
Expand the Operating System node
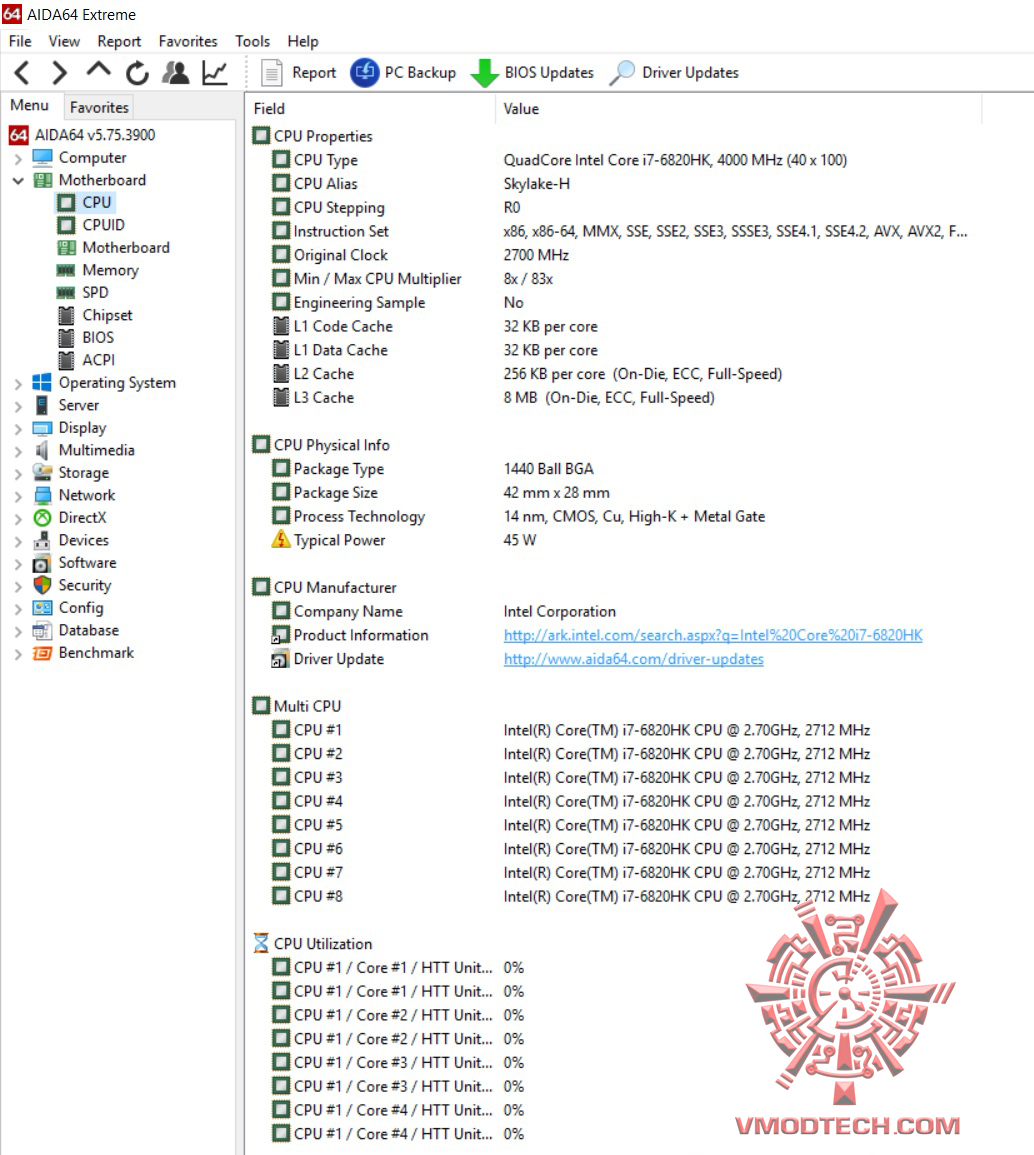coord(18,384)
